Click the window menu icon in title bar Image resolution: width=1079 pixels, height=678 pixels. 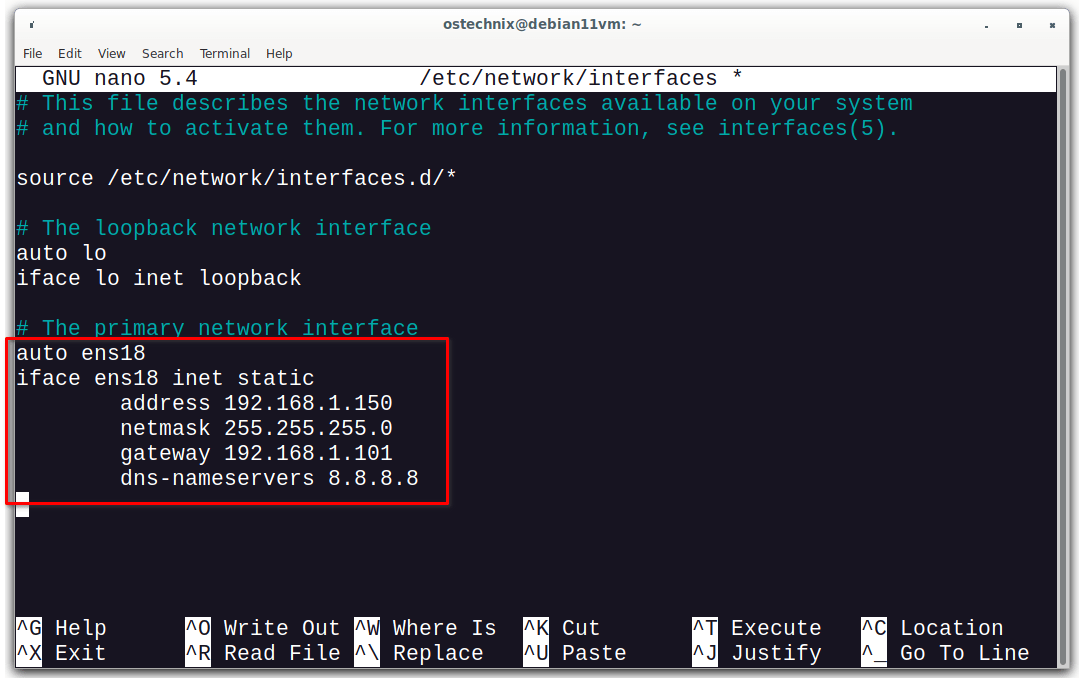[32, 25]
